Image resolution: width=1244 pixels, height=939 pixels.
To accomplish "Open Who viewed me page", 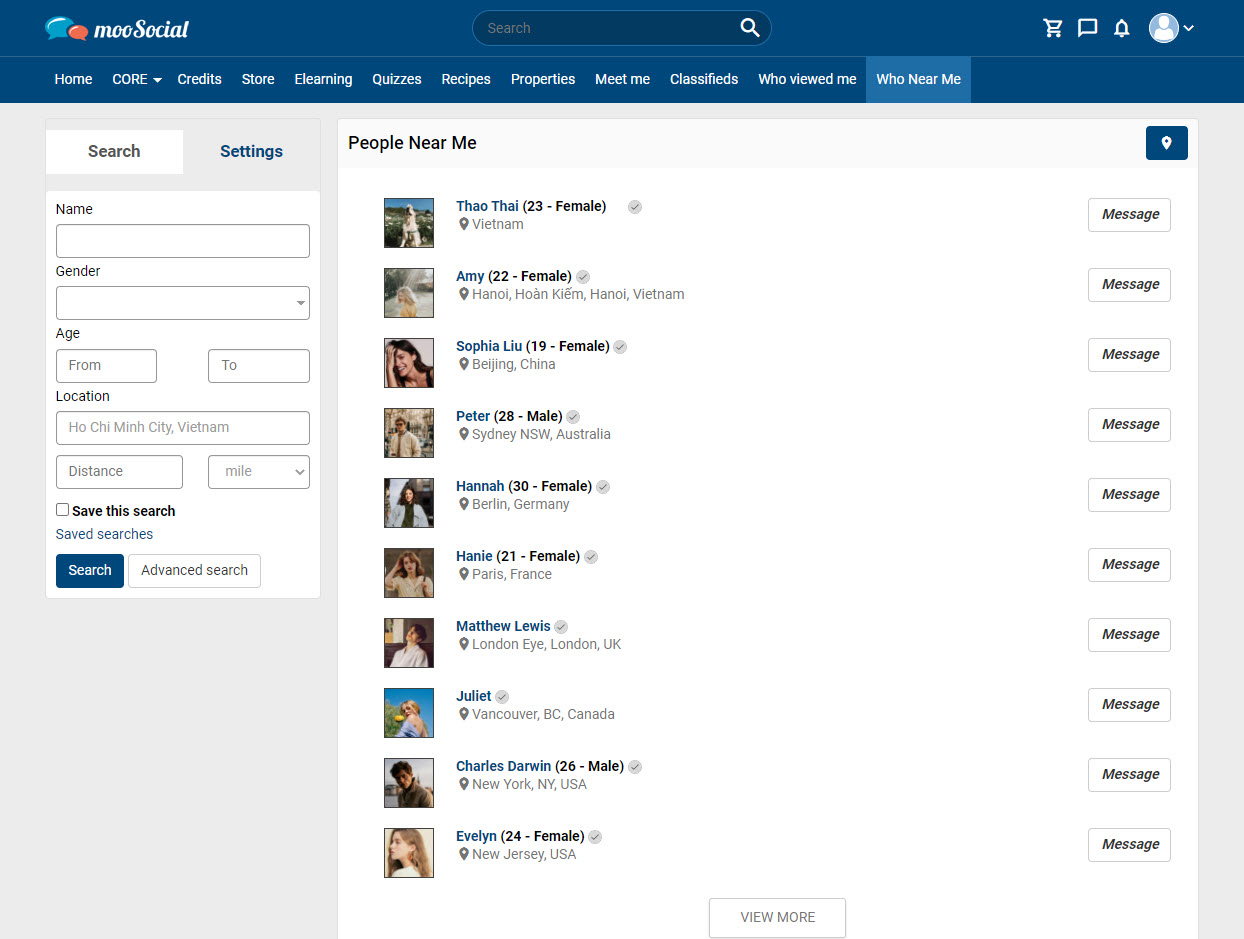I will (x=807, y=79).
